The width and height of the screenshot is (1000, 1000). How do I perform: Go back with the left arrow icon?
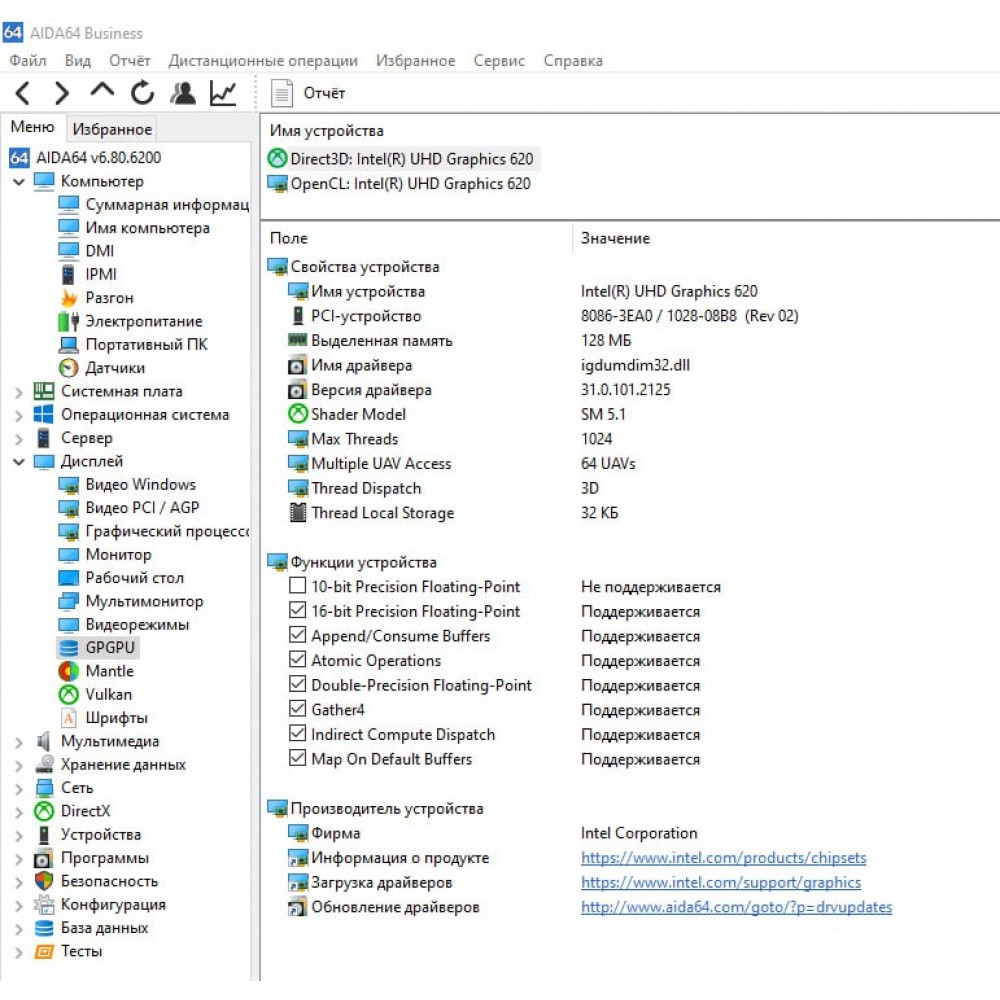click(22, 93)
